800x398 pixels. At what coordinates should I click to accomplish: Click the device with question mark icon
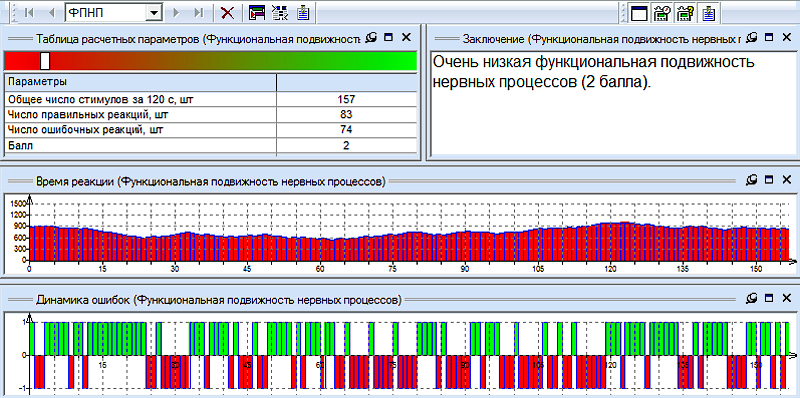[x=685, y=13]
